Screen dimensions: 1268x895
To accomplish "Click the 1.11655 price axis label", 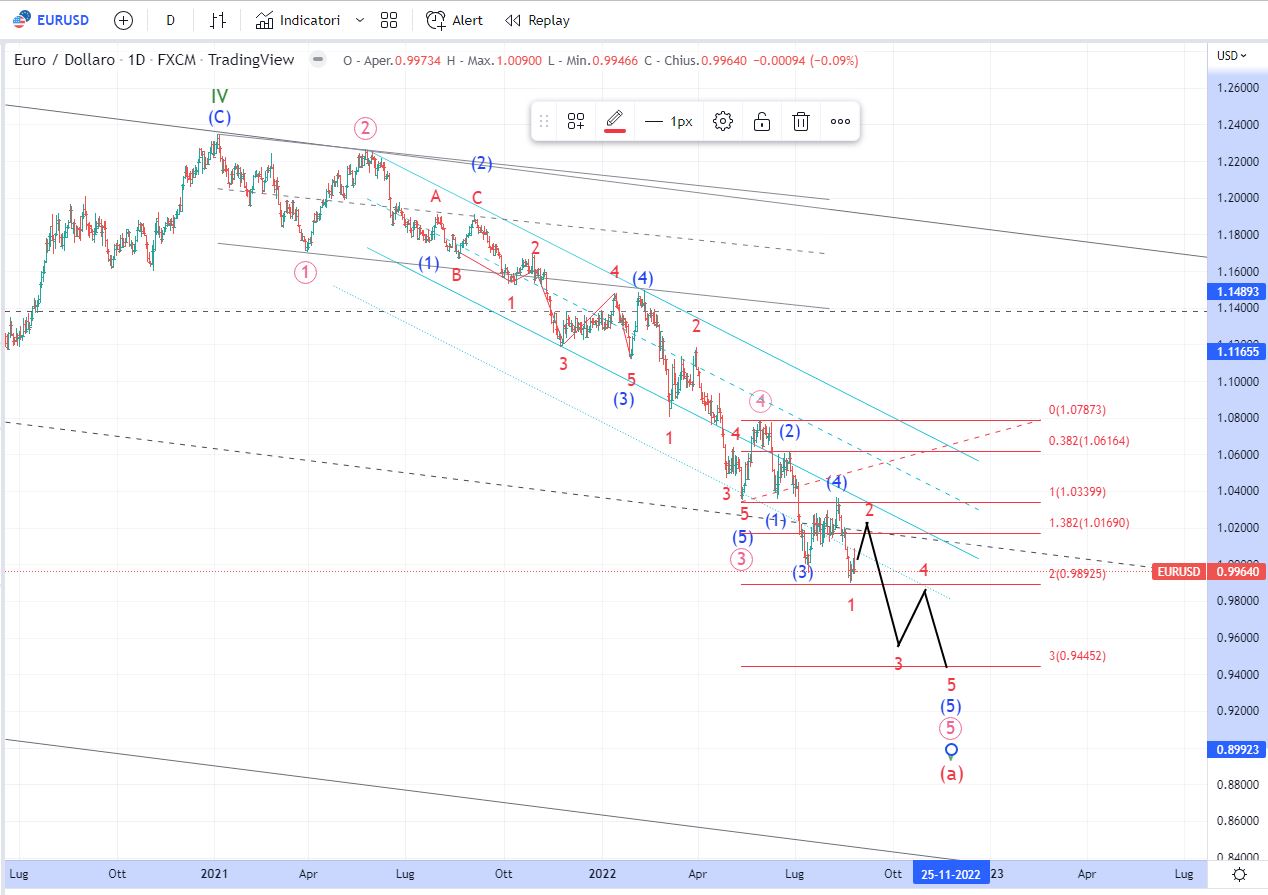I will [x=1236, y=351].
